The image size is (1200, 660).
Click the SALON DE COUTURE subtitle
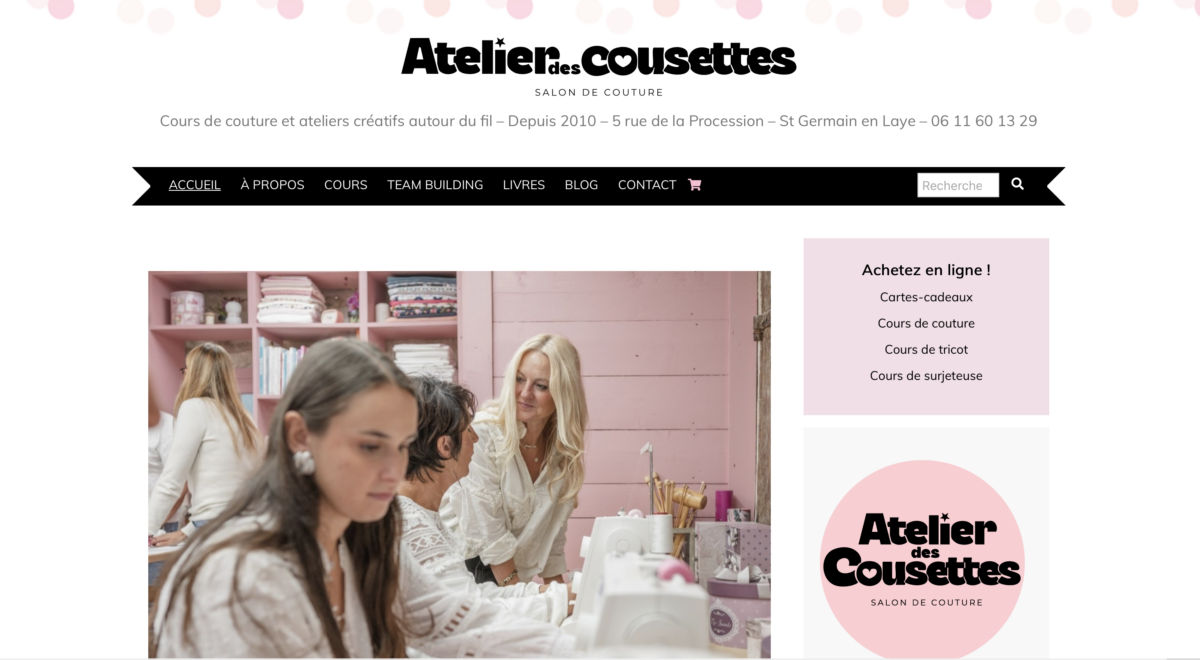(x=599, y=92)
